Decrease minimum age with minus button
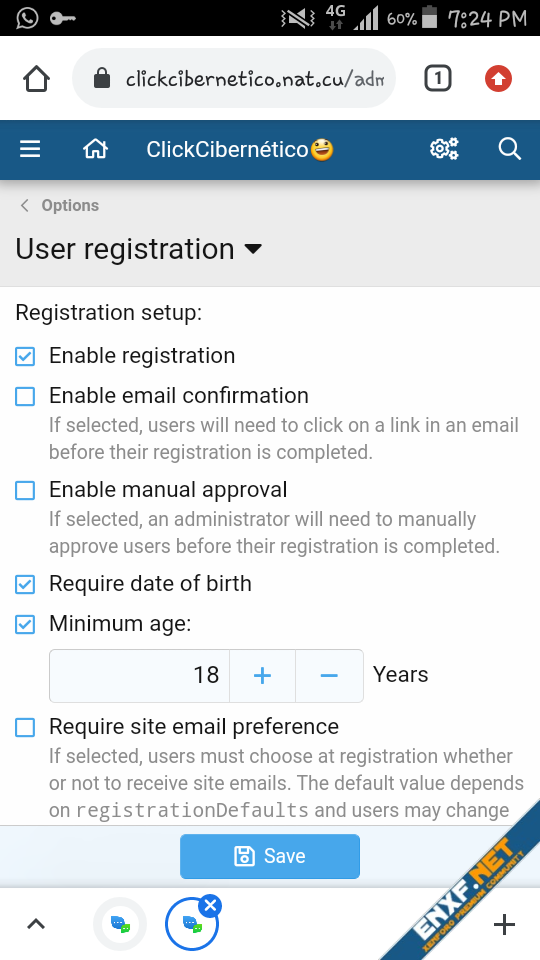The width and height of the screenshot is (540, 960). [329, 675]
